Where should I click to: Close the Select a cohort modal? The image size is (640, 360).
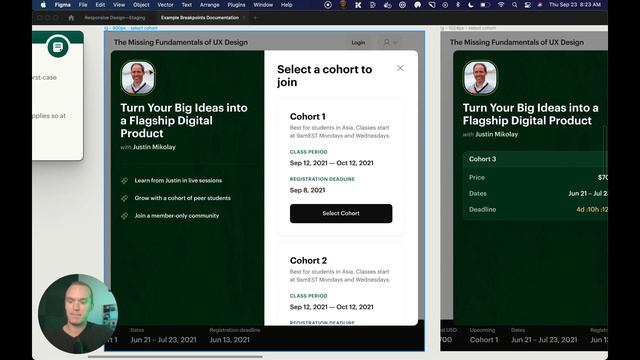[400, 68]
